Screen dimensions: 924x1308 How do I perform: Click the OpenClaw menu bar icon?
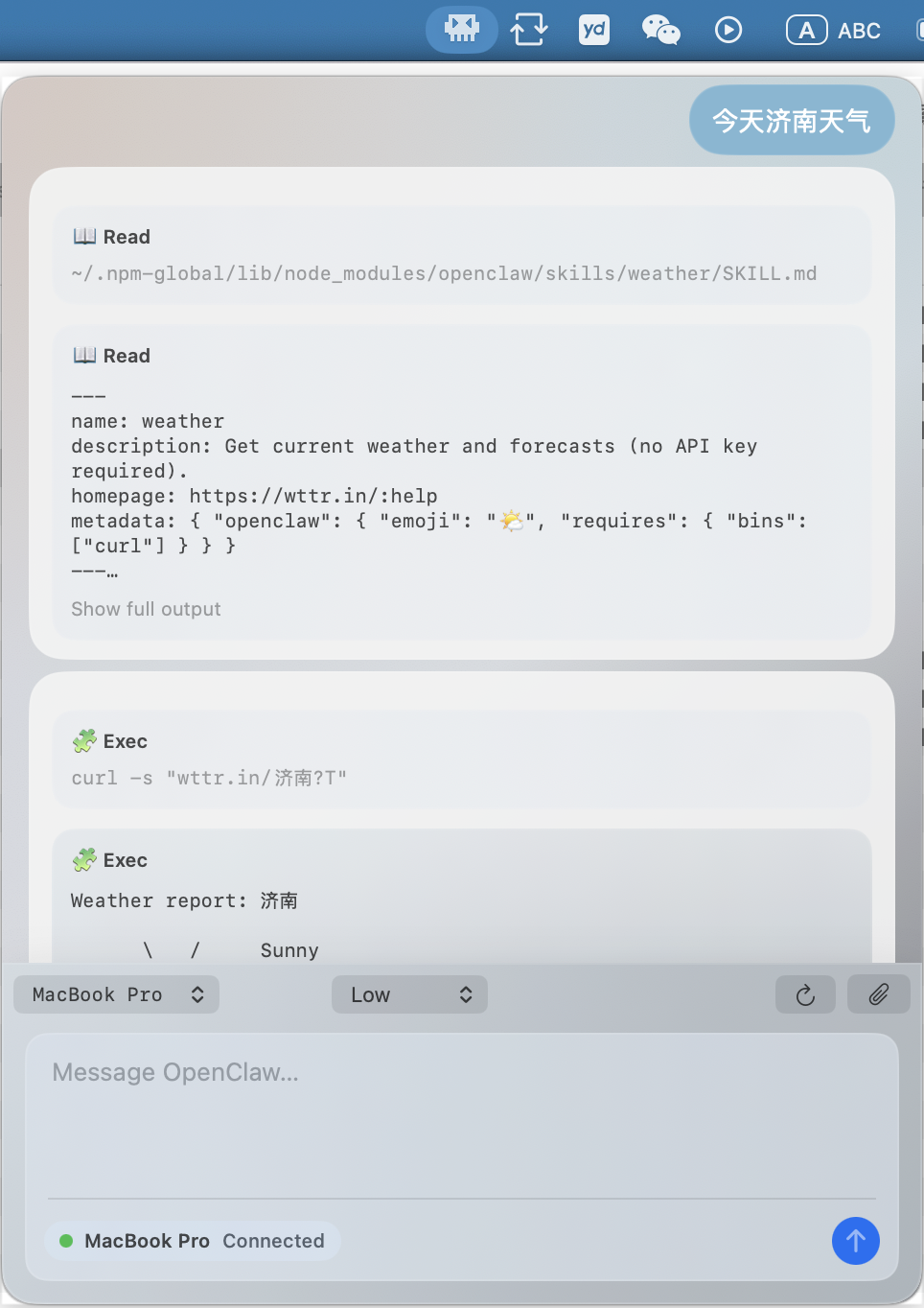pos(461,30)
